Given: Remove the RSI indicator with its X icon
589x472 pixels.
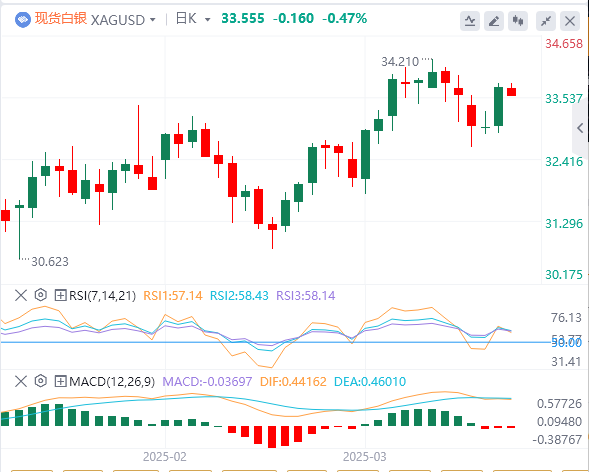Looking at the screenshot, I should coord(21,295).
